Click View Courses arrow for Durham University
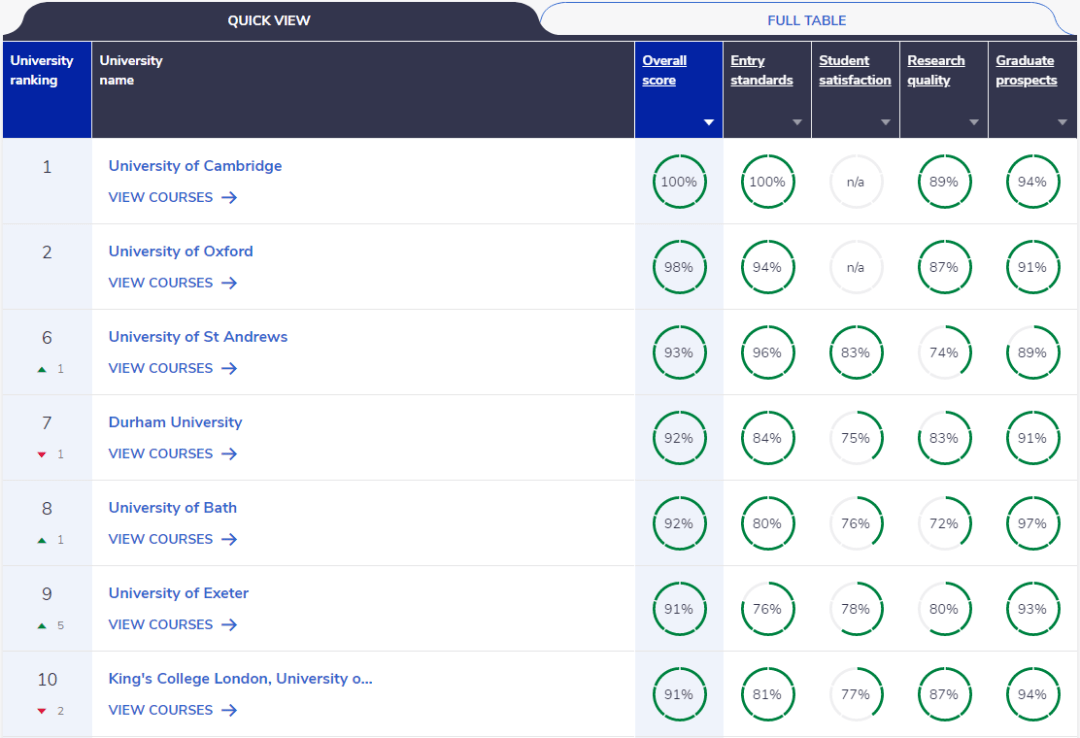This screenshot has width=1080, height=738. [229, 454]
